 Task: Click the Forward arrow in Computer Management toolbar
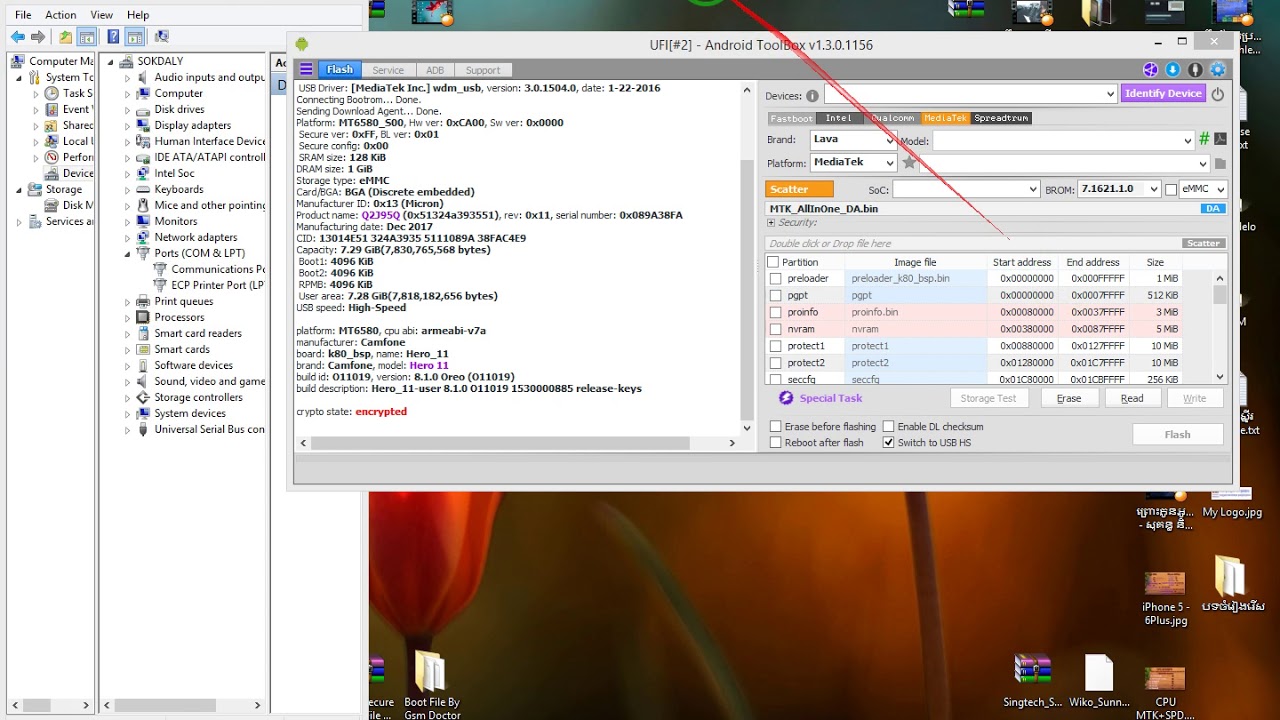38,37
